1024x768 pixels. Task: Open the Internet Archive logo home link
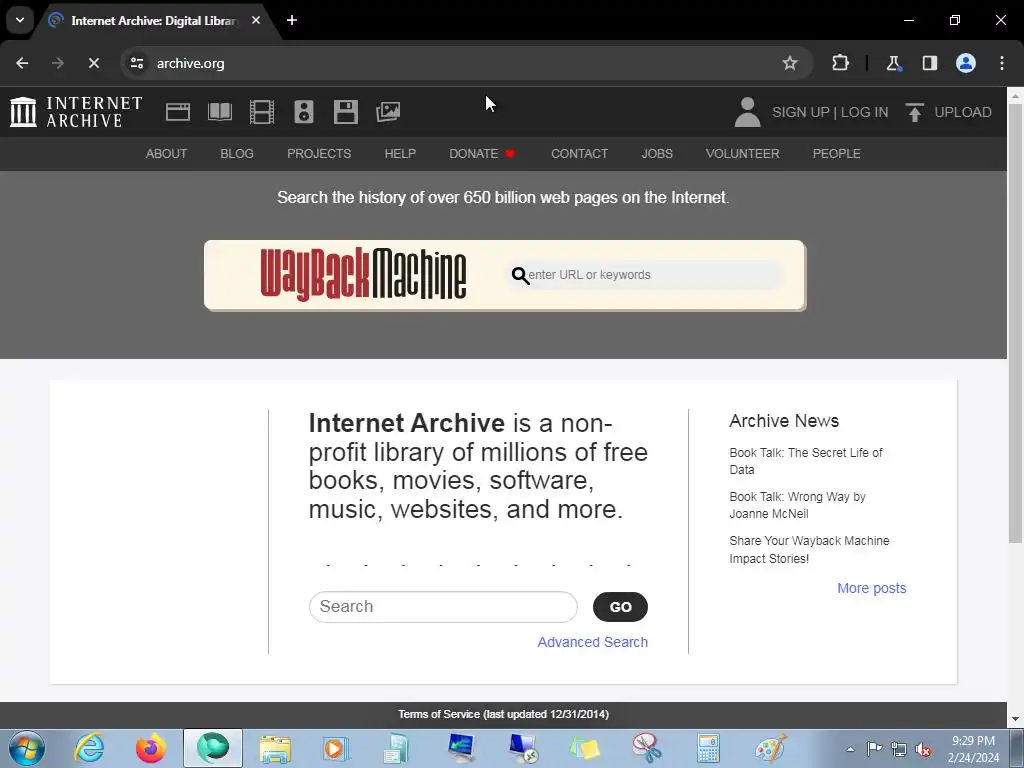coord(76,112)
